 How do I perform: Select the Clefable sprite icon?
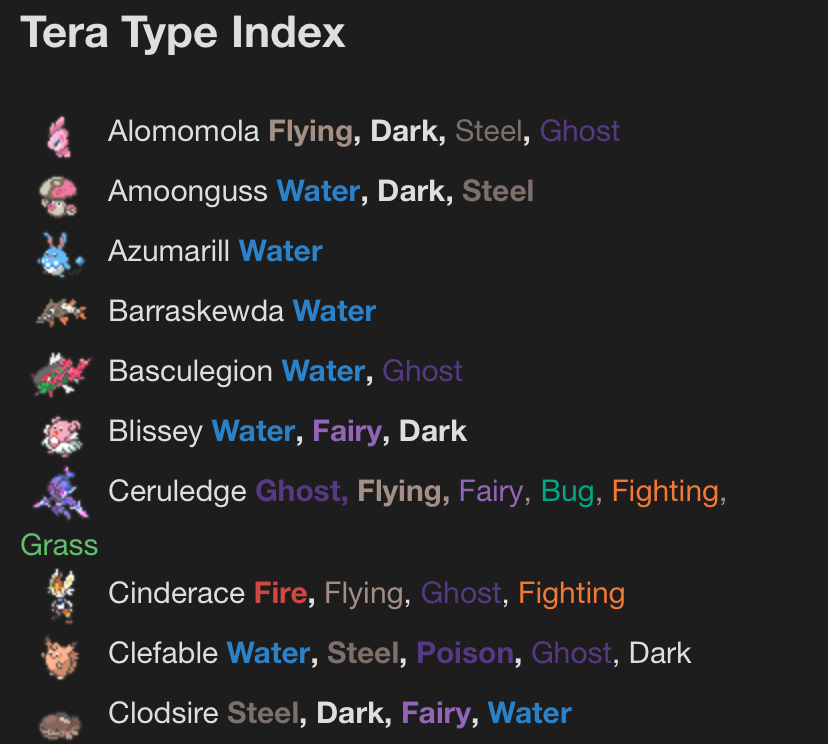click(60, 654)
